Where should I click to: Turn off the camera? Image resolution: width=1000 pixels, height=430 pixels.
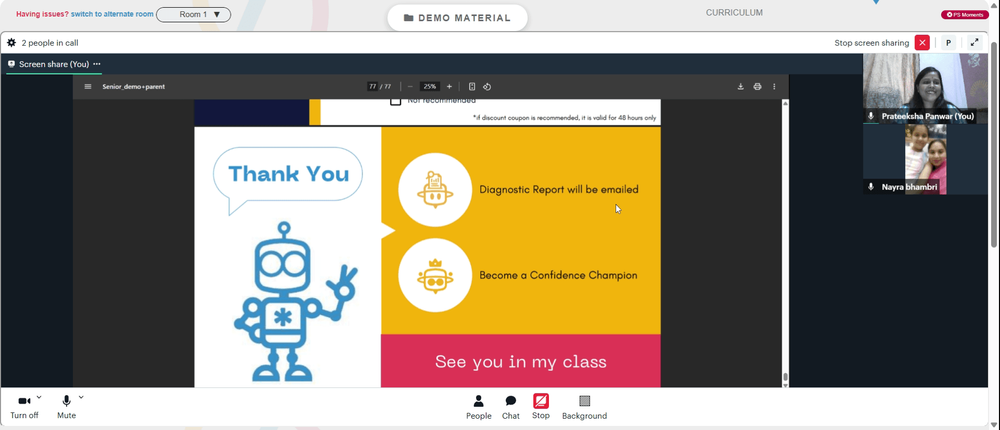click(x=24, y=406)
